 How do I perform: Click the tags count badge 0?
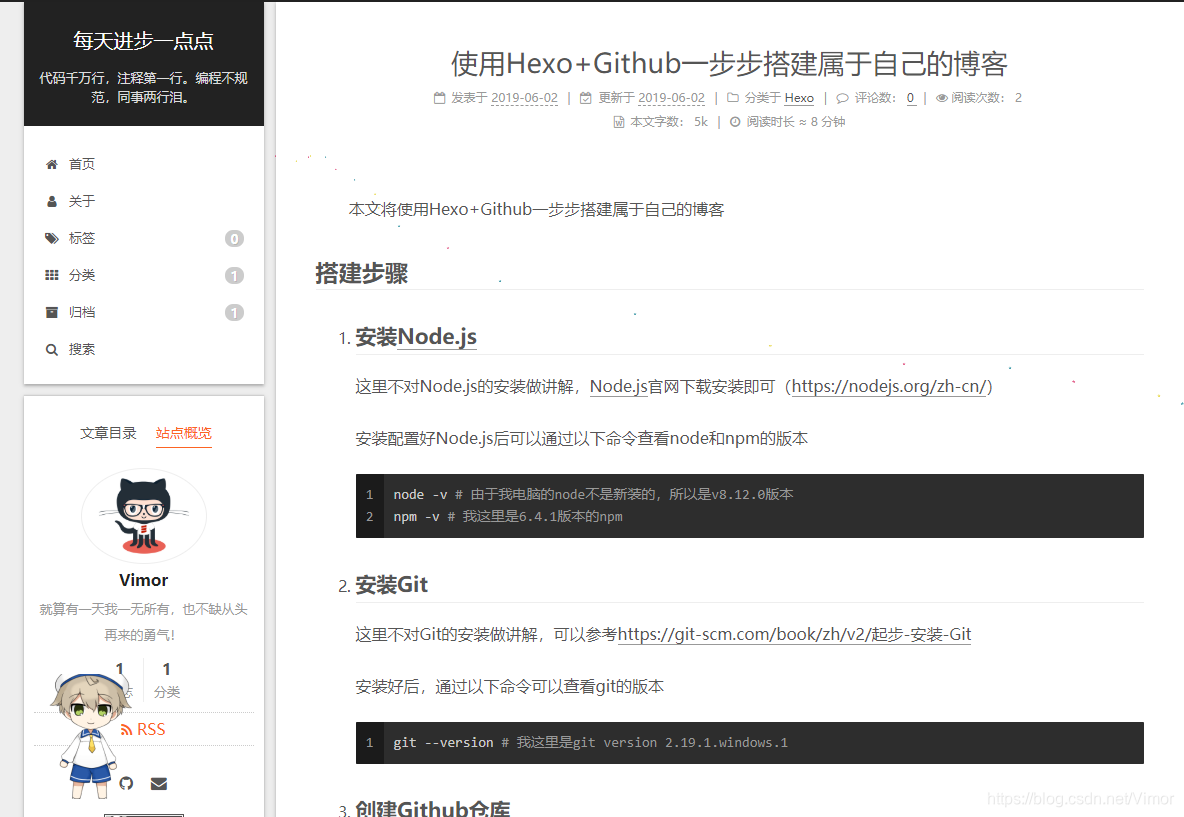(234, 239)
